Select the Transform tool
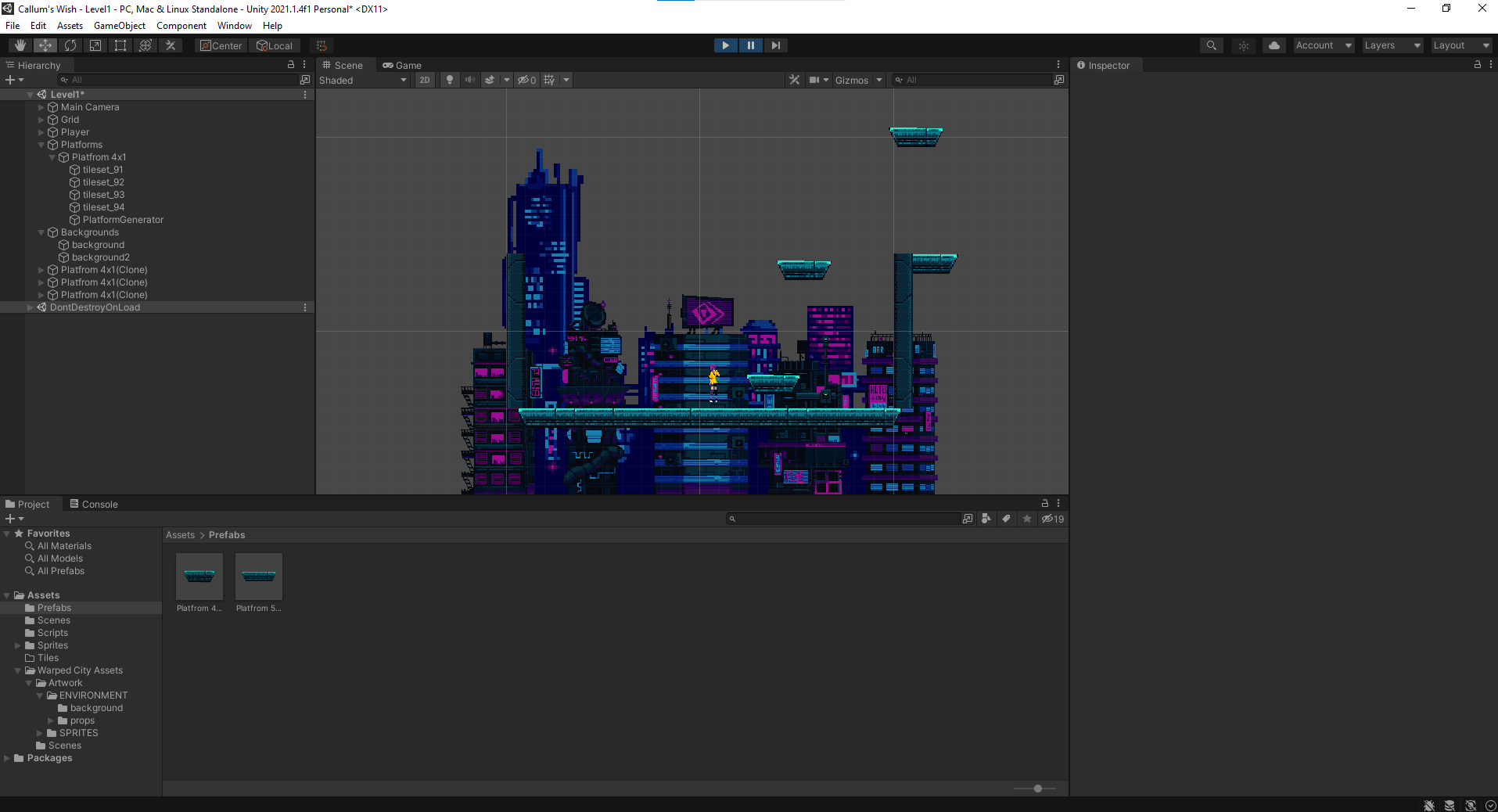Screen dimensions: 1498x812 [145, 45]
